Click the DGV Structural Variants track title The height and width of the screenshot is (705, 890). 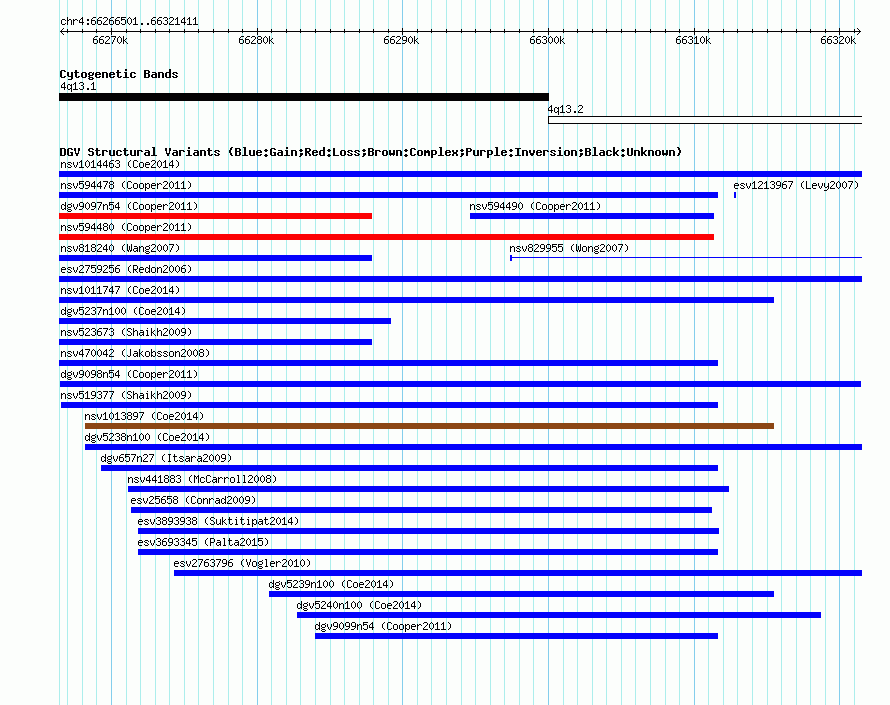(x=371, y=152)
